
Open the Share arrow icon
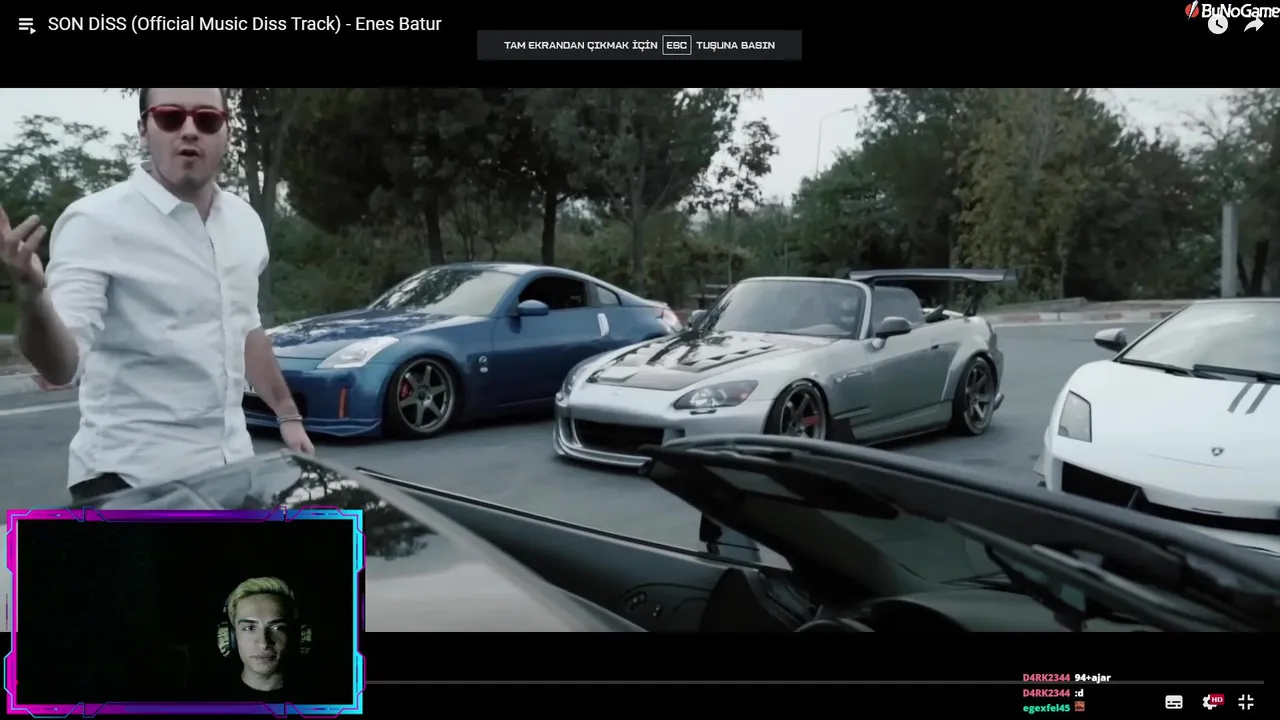pyautogui.click(x=1253, y=25)
